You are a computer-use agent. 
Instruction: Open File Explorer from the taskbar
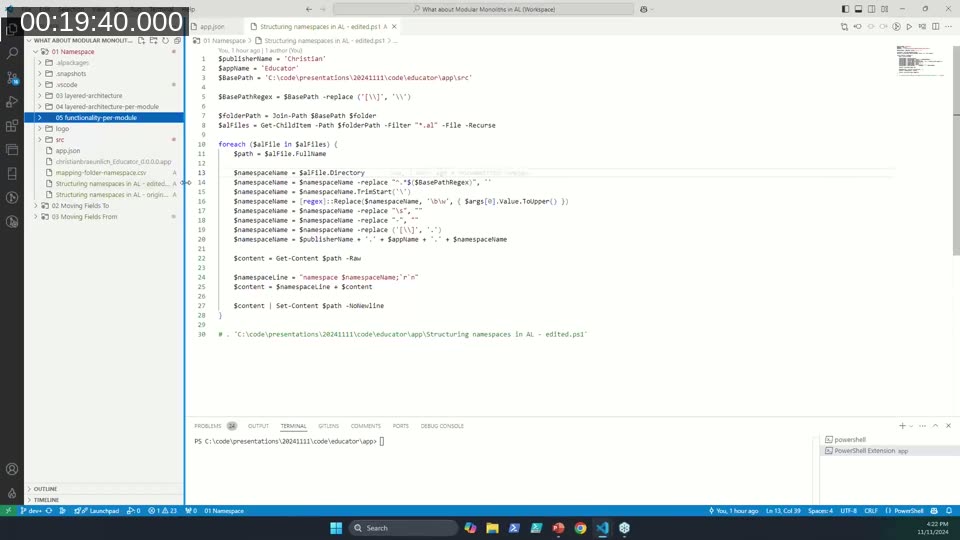492,528
